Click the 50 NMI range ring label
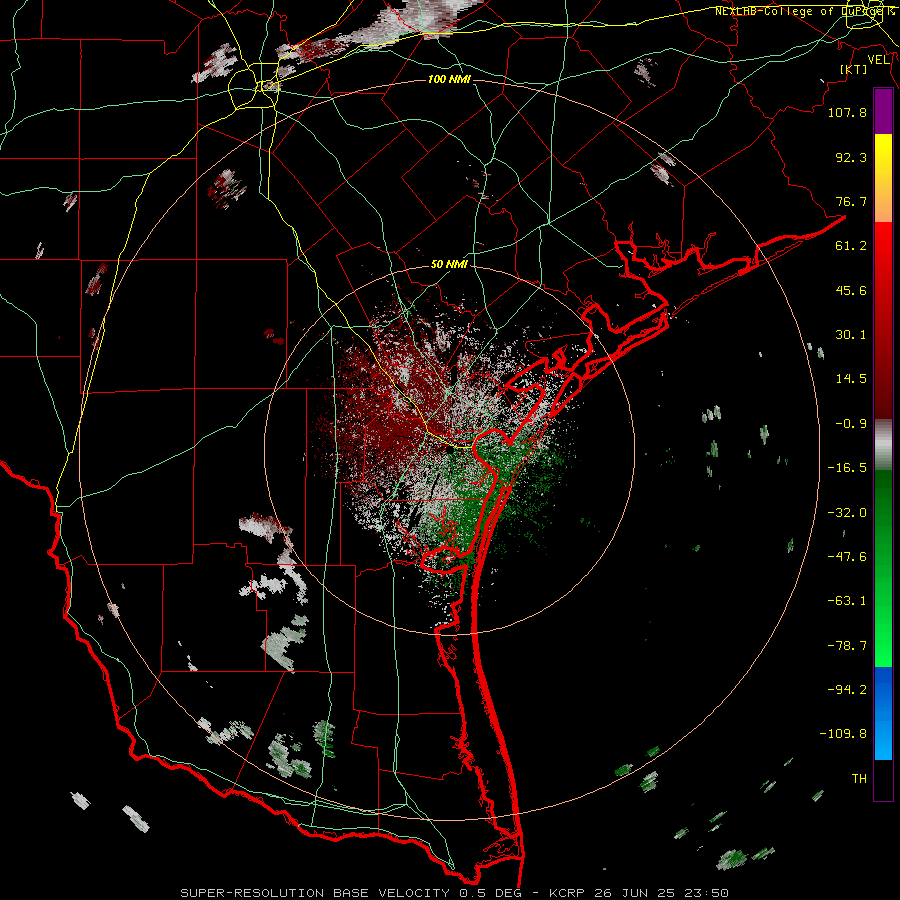Image resolution: width=900 pixels, height=900 pixels. pyautogui.click(x=449, y=265)
